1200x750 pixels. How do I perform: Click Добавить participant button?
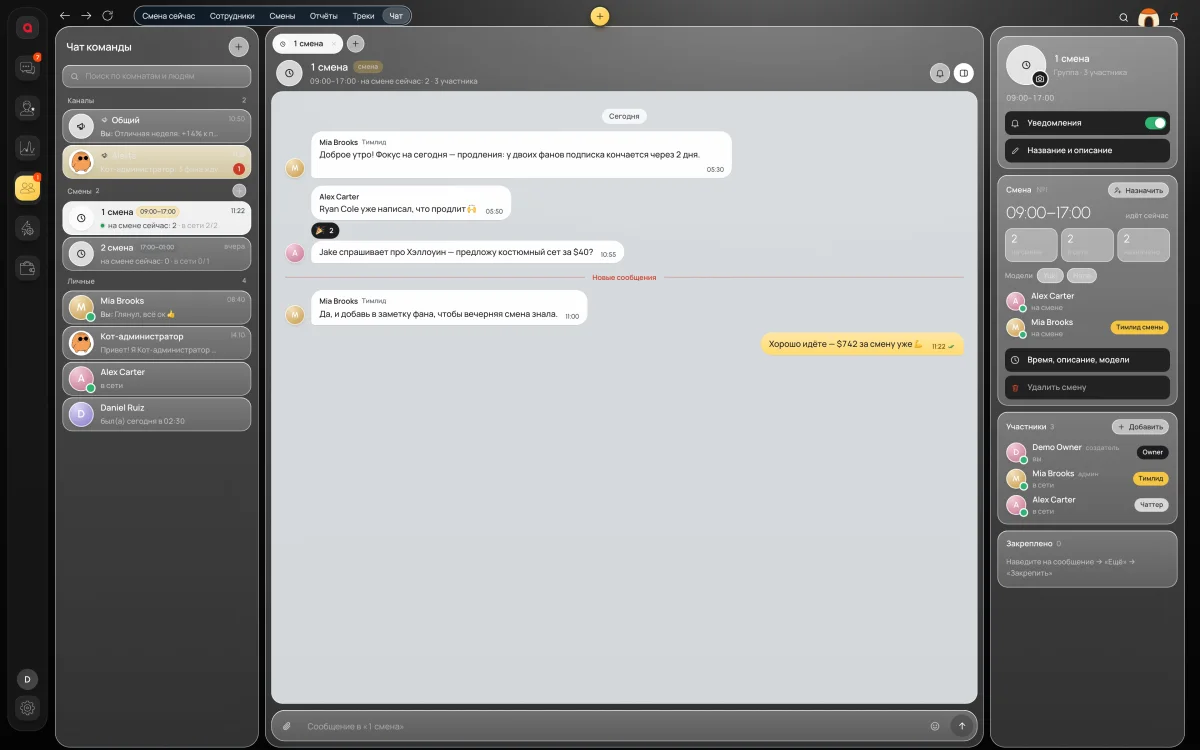pyautogui.click(x=1140, y=427)
